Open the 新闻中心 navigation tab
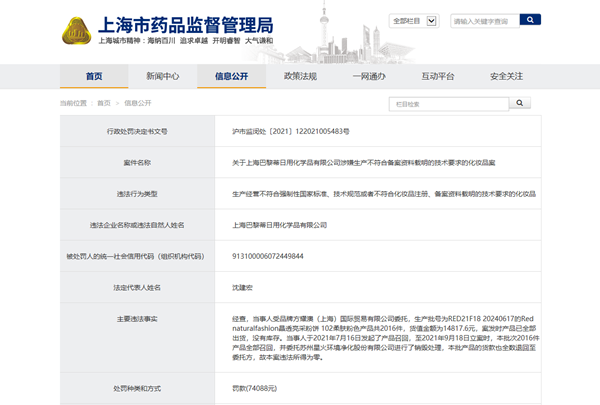 (x=163, y=76)
